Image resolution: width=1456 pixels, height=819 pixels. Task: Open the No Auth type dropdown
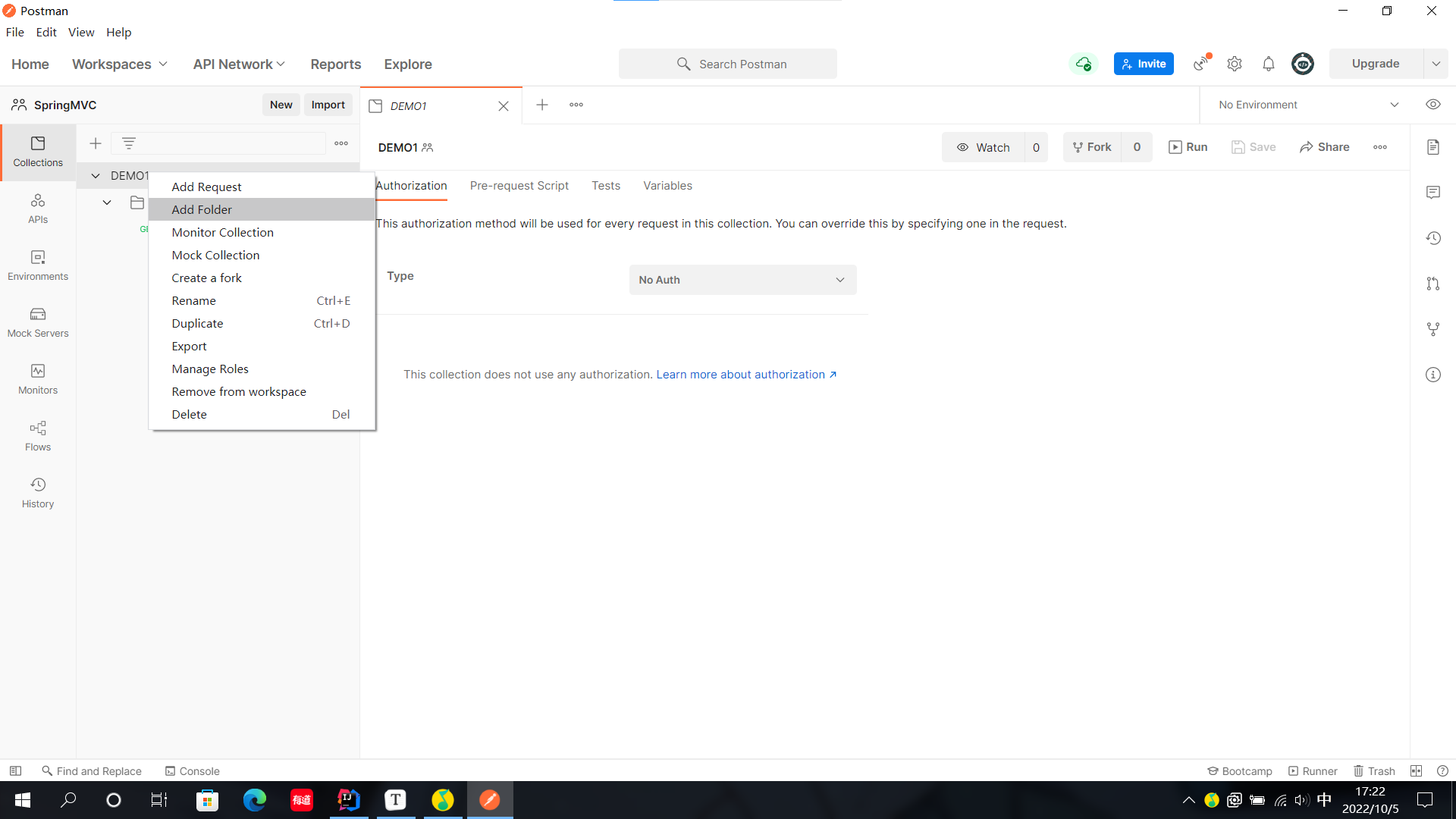(742, 280)
